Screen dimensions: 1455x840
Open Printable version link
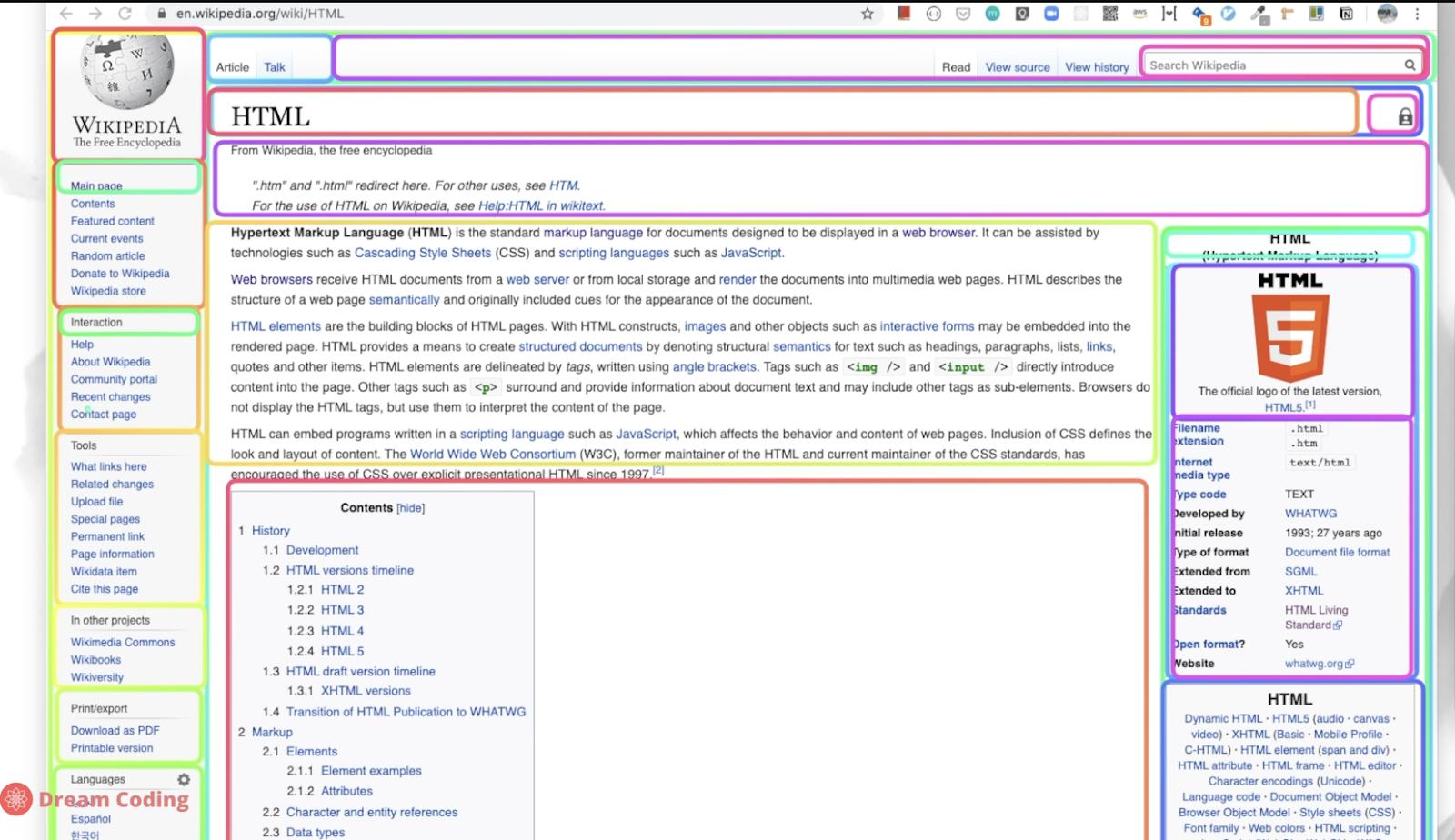coord(112,748)
